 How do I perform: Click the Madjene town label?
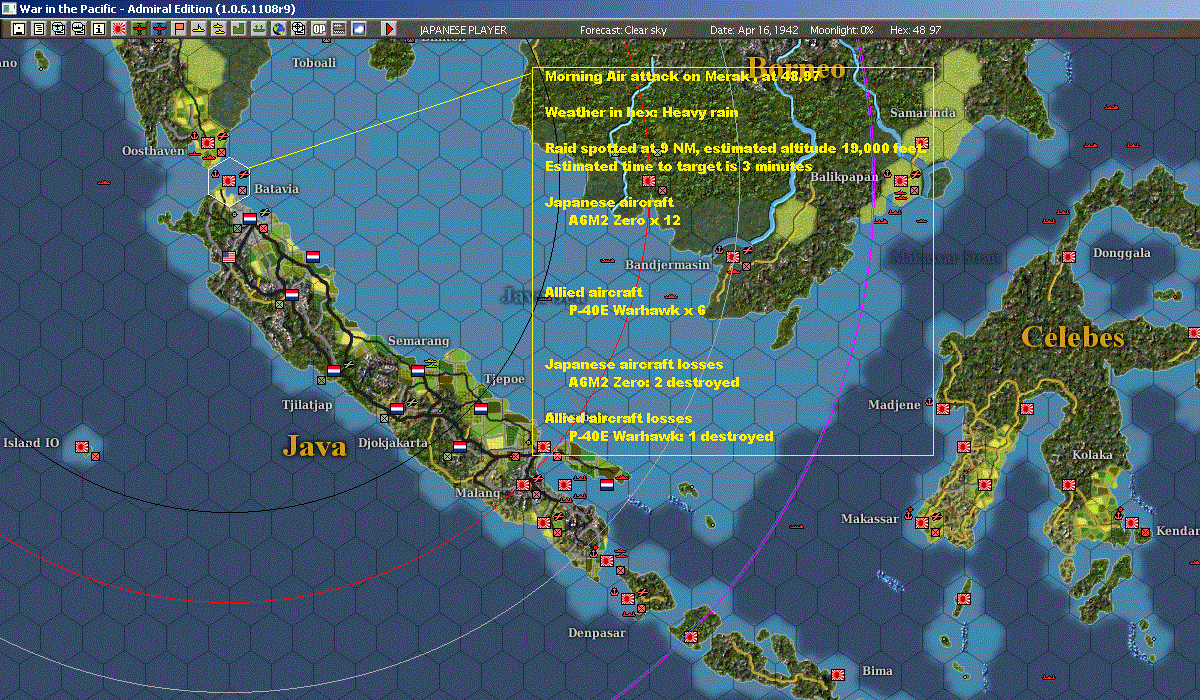(x=894, y=404)
